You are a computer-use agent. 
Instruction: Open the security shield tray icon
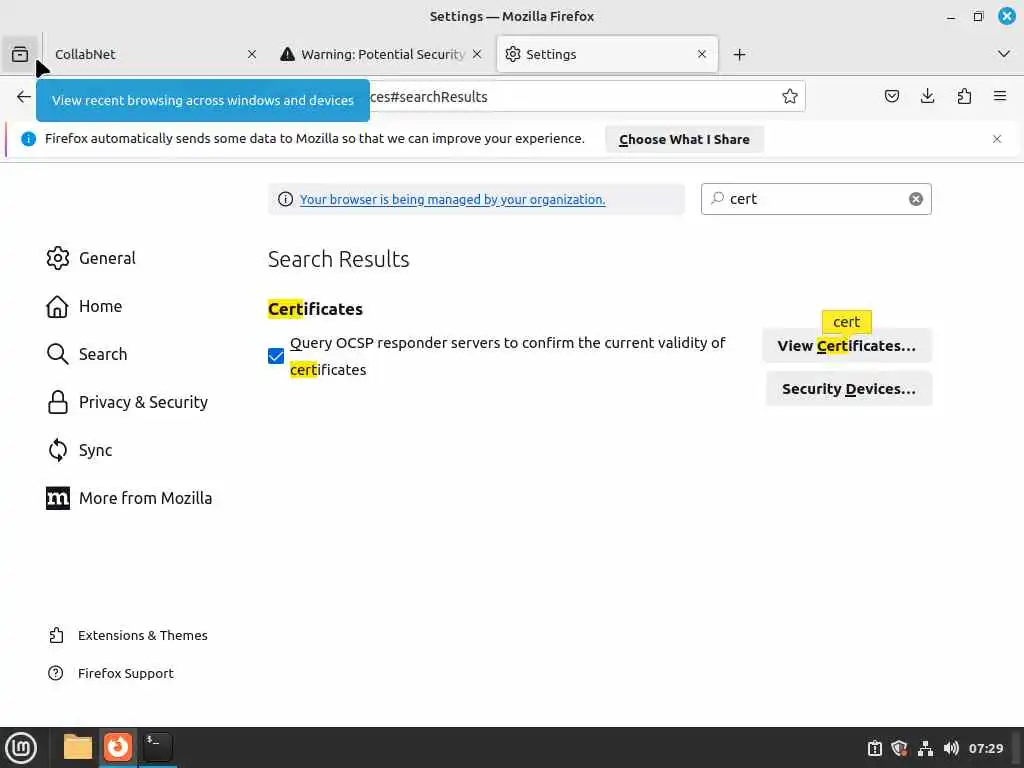(899, 748)
